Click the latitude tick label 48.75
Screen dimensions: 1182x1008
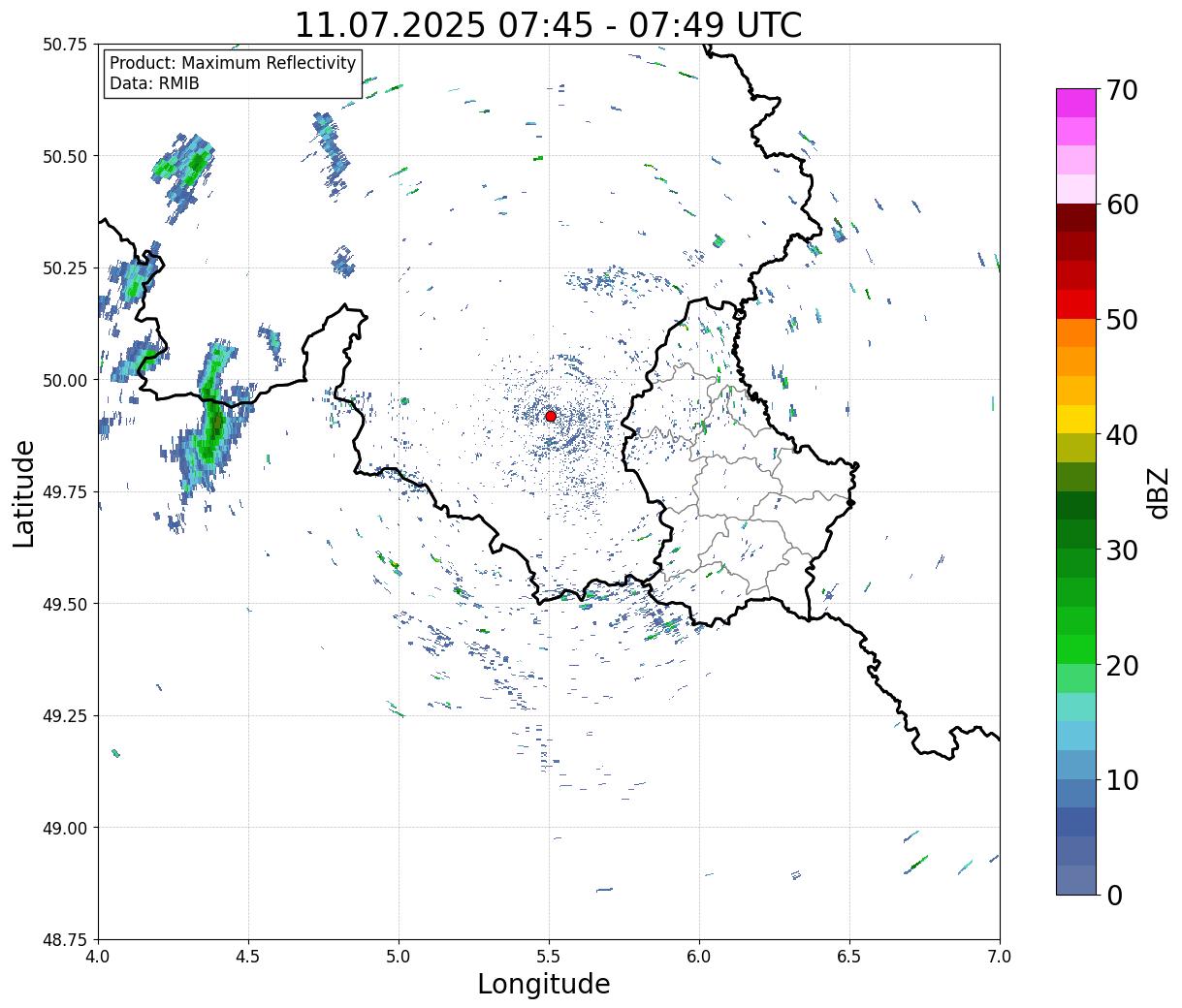[x=65, y=940]
